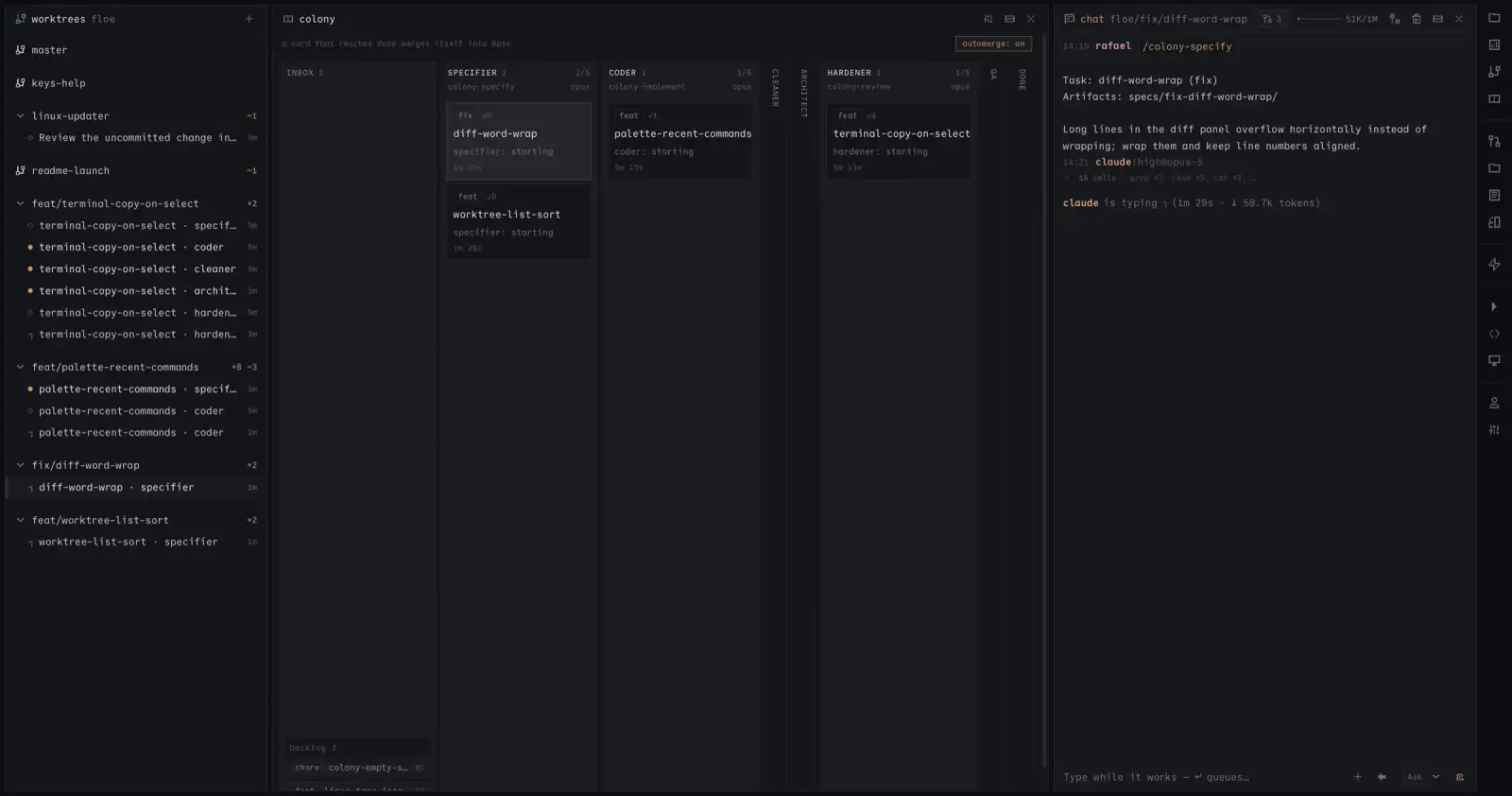Screen dimensions: 1512x796
Task: Delete chat with the trash icon
Action: [1417, 19]
